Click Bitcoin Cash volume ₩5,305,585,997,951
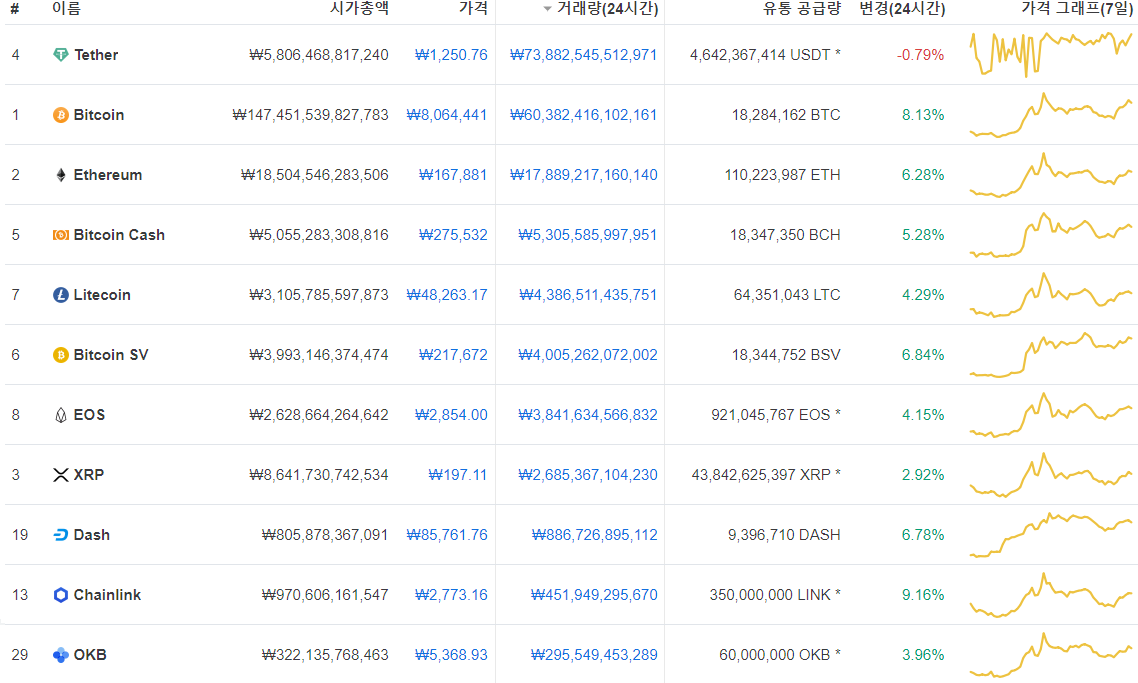Viewport: 1138px width, 683px height. [588, 234]
